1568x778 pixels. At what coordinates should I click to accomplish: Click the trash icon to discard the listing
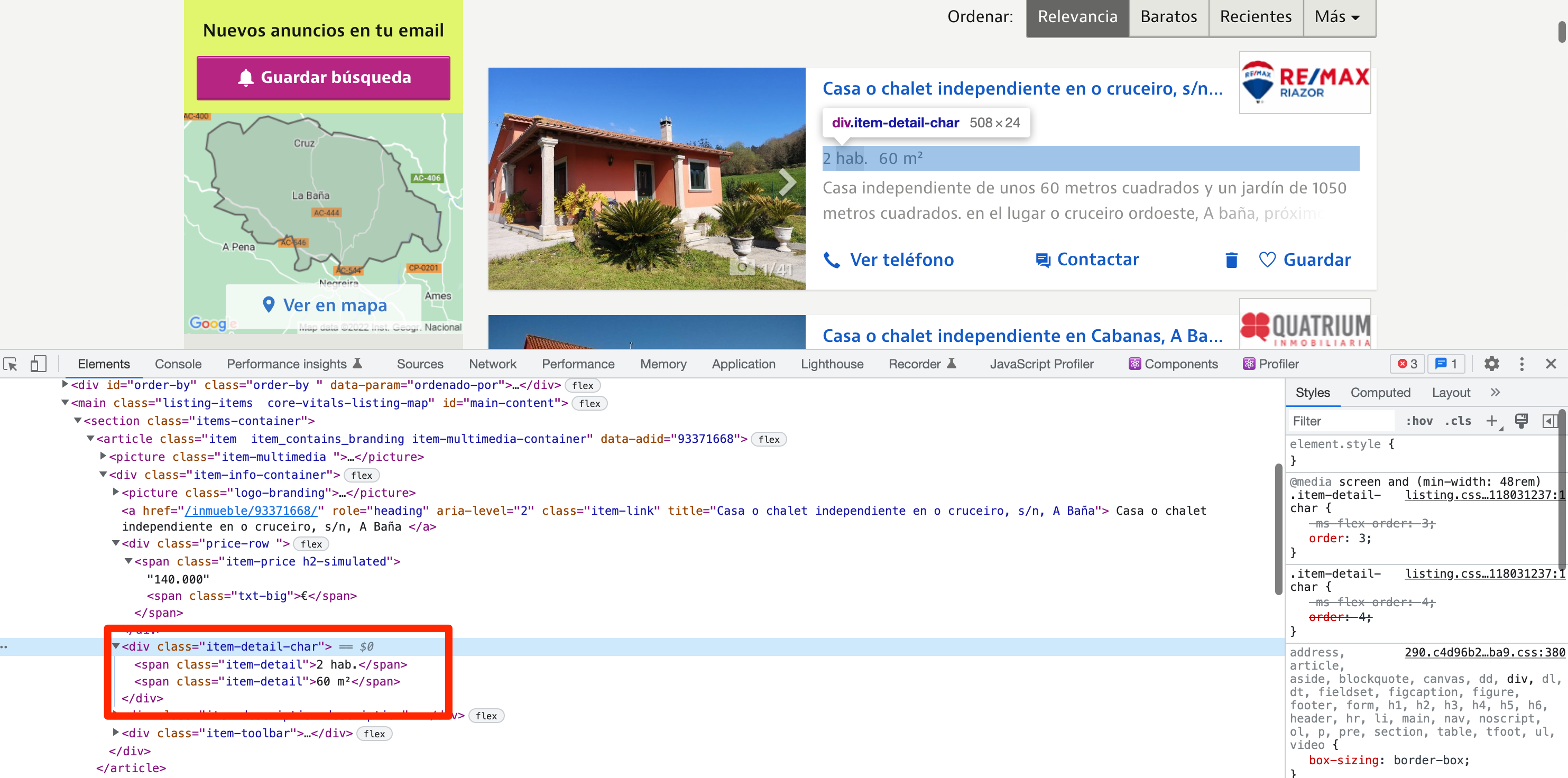tap(1231, 260)
